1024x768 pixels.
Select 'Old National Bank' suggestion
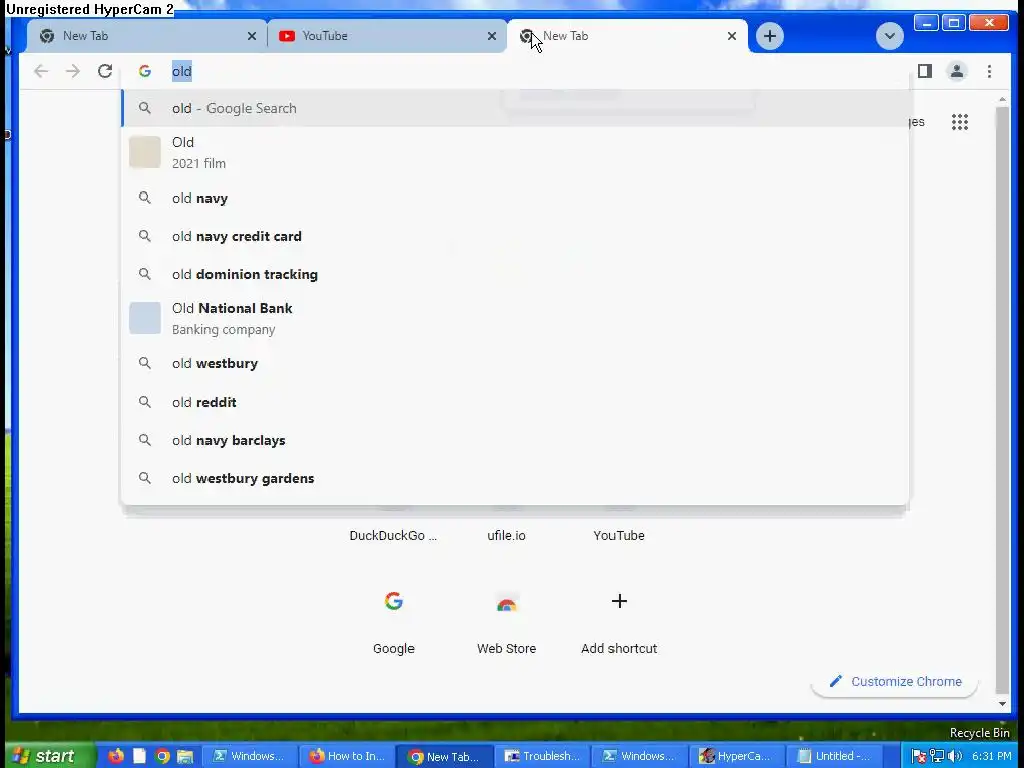pos(515,319)
